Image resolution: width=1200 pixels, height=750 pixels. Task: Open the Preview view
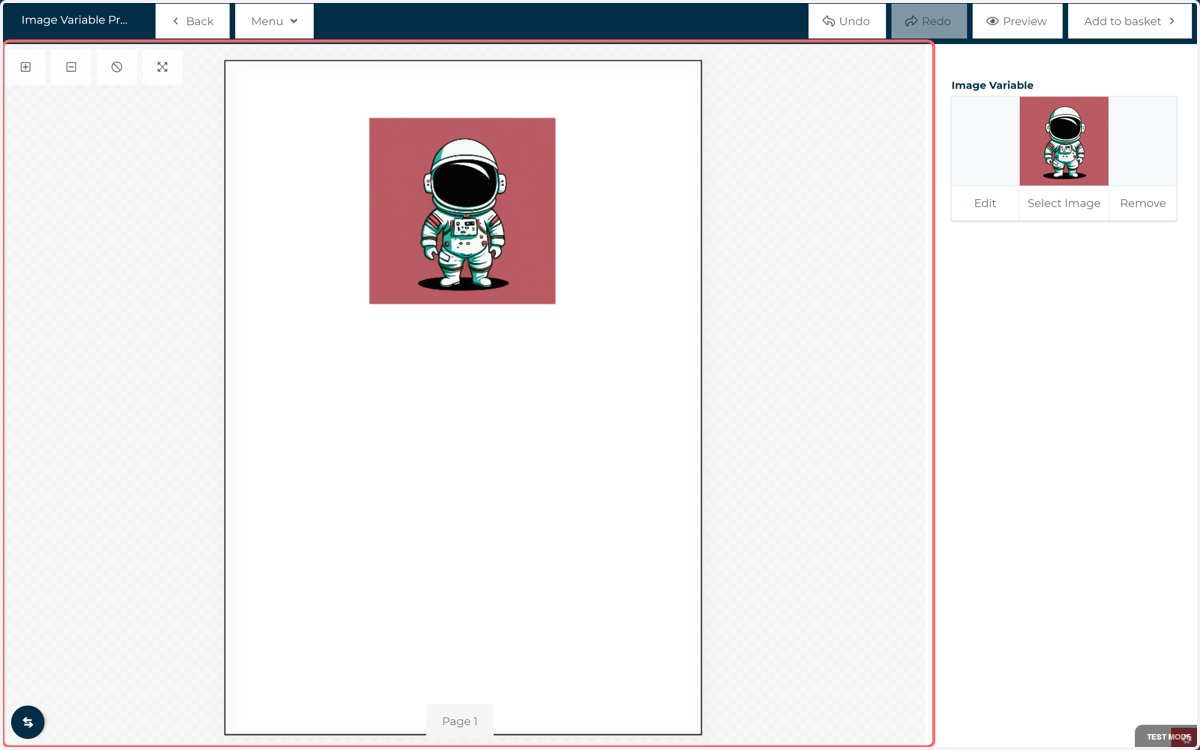1017,21
